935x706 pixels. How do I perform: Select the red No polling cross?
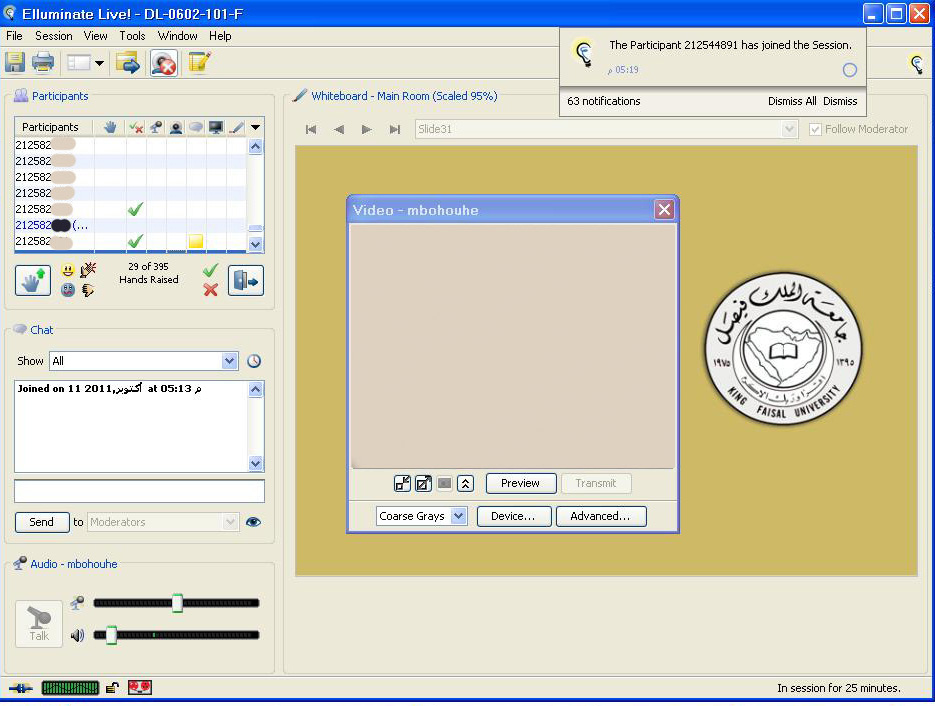click(210, 290)
